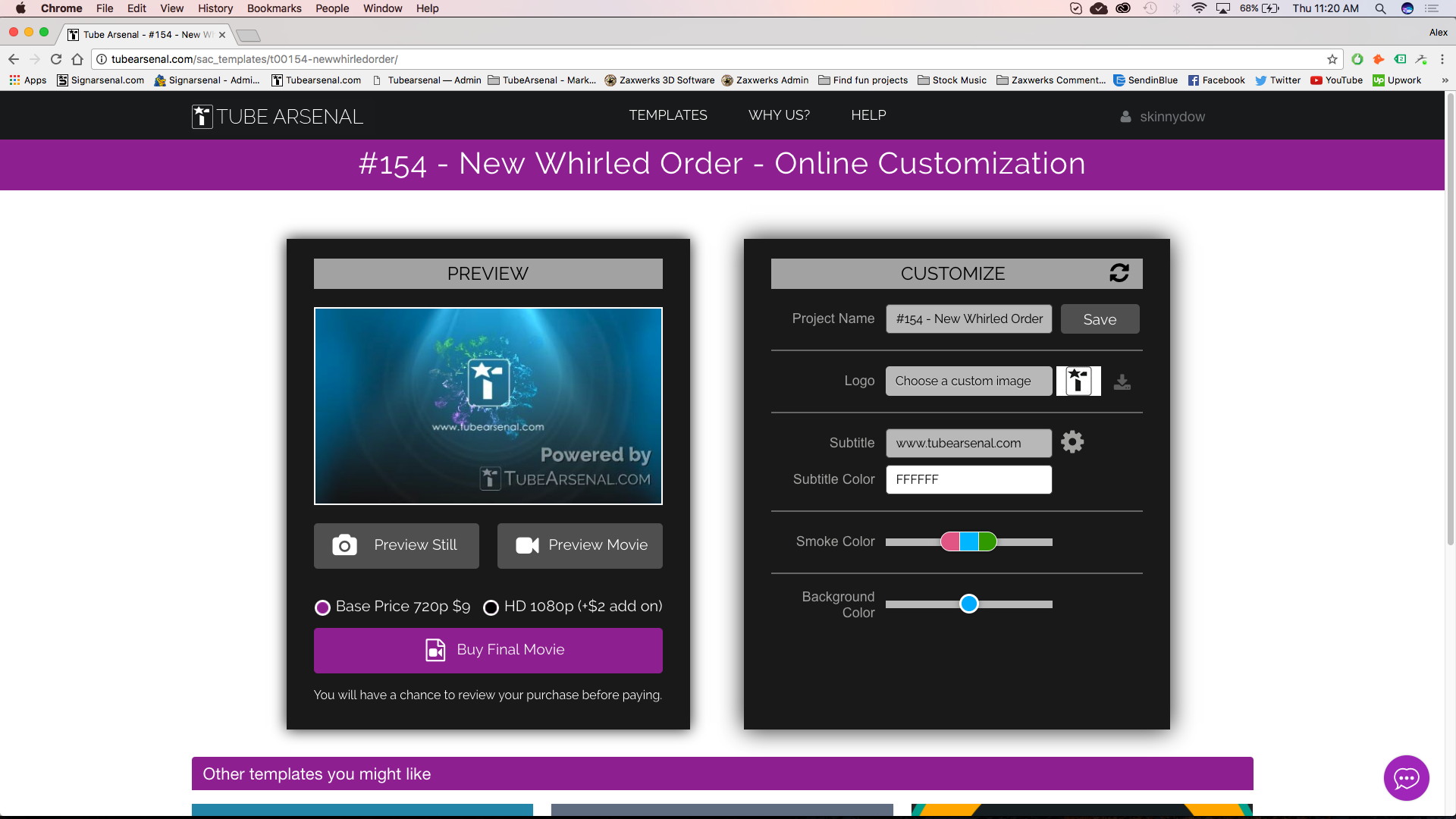Click the skinnydow user account icon

[1126, 117]
